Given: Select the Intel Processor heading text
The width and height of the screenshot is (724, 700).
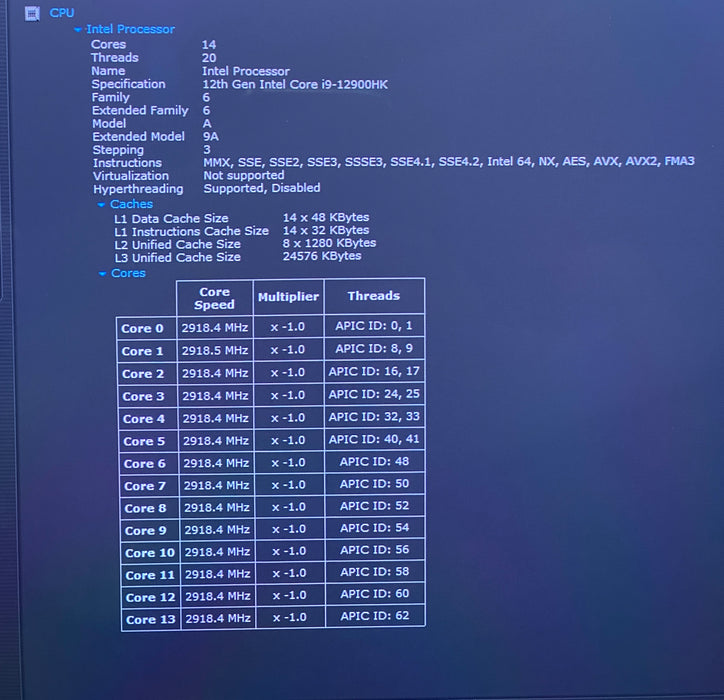Looking at the screenshot, I should click(x=130, y=29).
